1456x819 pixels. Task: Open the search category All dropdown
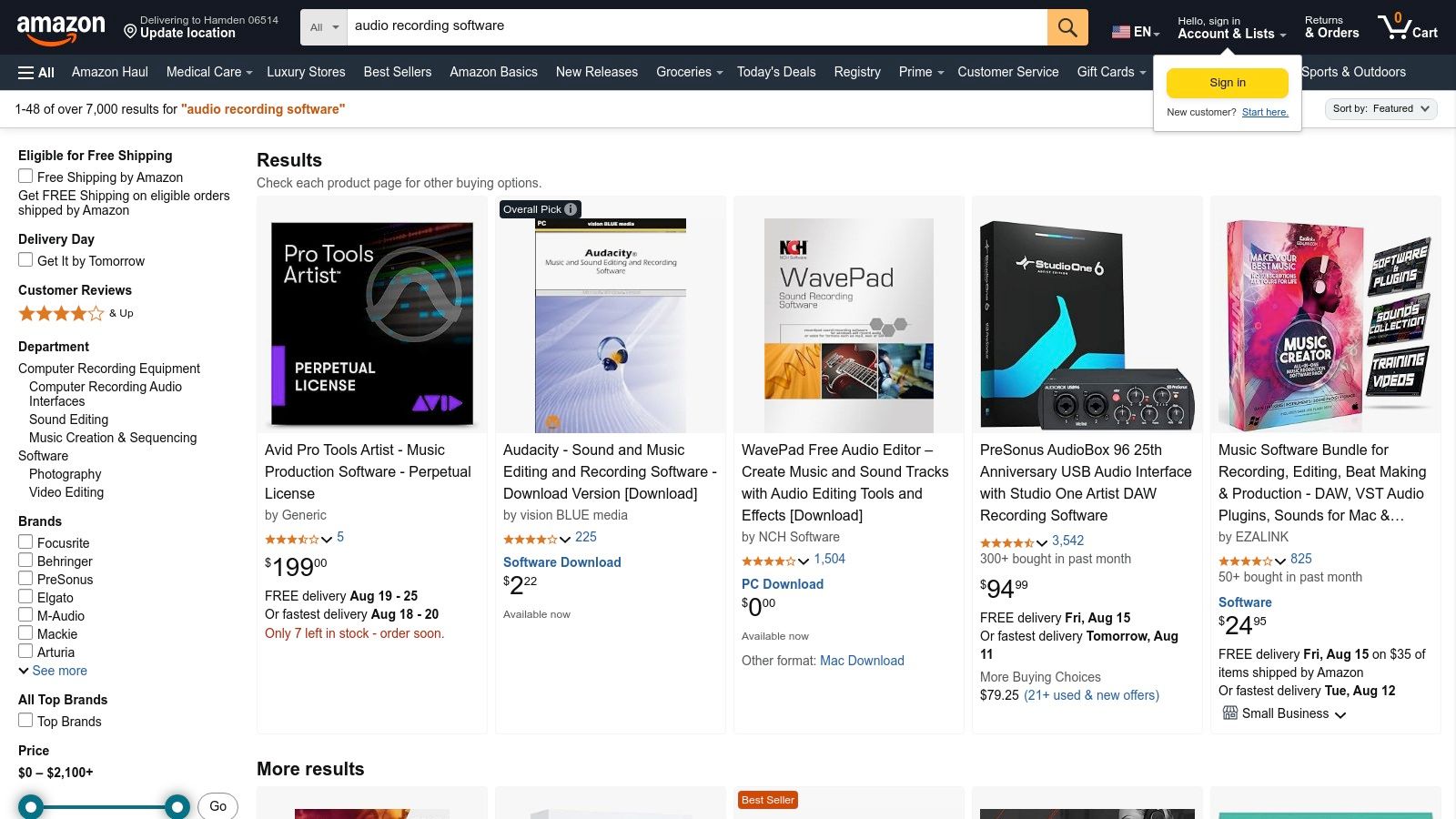pos(324,27)
